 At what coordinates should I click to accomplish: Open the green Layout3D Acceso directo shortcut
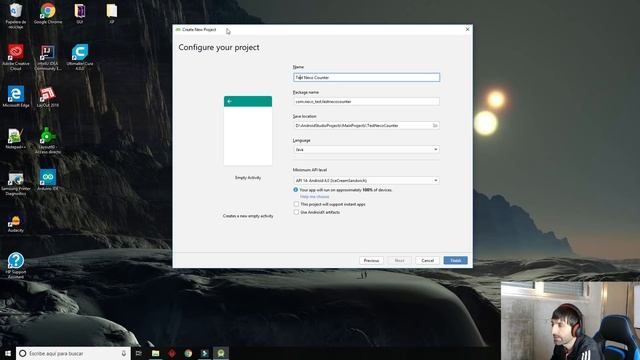[48, 140]
